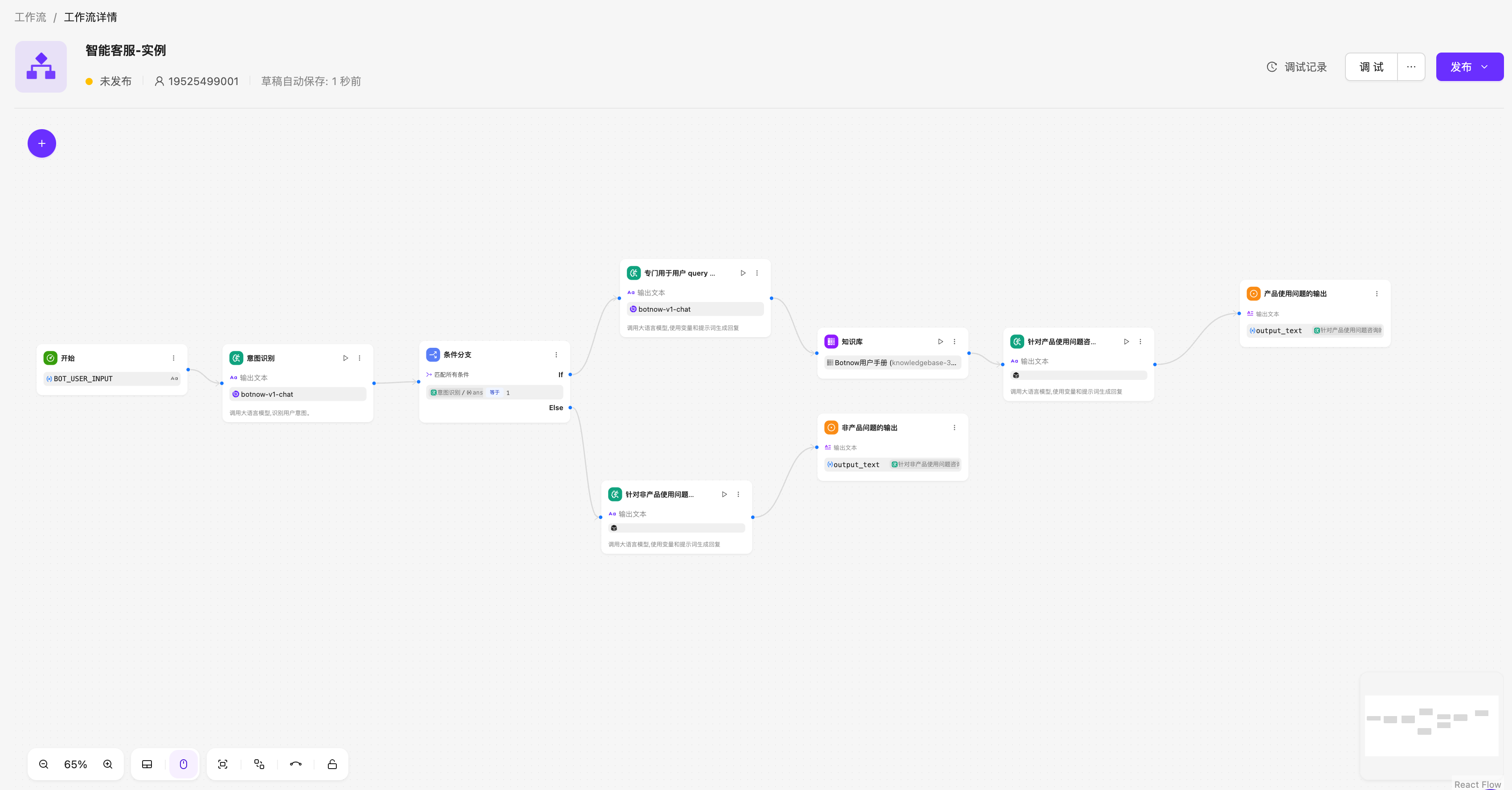This screenshot has width=1512, height=790.
Task: Run the 知识库 node
Action: [x=940, y=342]
